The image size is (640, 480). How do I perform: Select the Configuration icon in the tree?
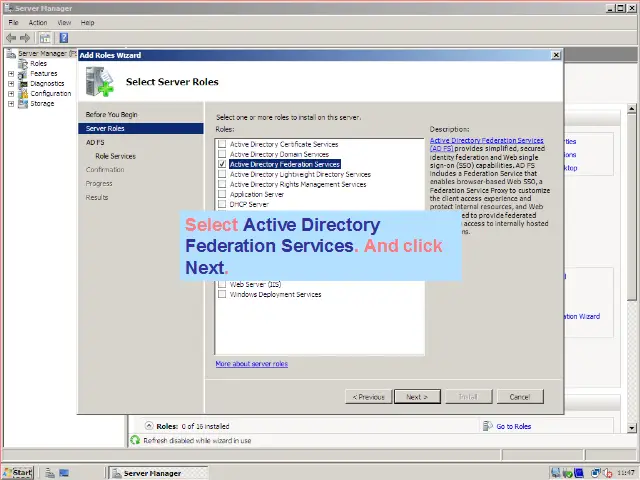tap(23, 93)
